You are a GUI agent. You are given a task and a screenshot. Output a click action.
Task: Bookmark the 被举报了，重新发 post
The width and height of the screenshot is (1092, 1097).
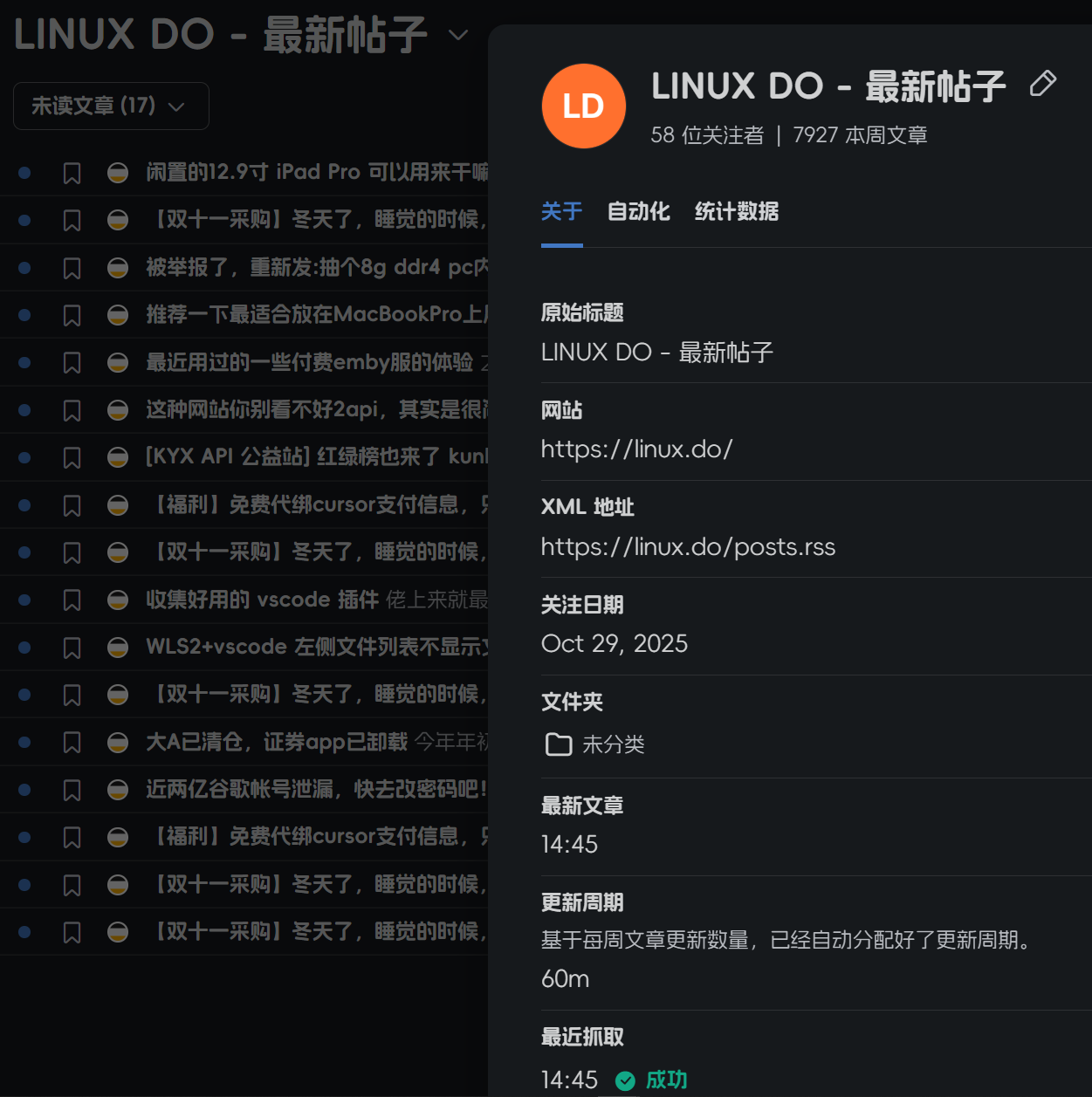[x=72, y=268]
